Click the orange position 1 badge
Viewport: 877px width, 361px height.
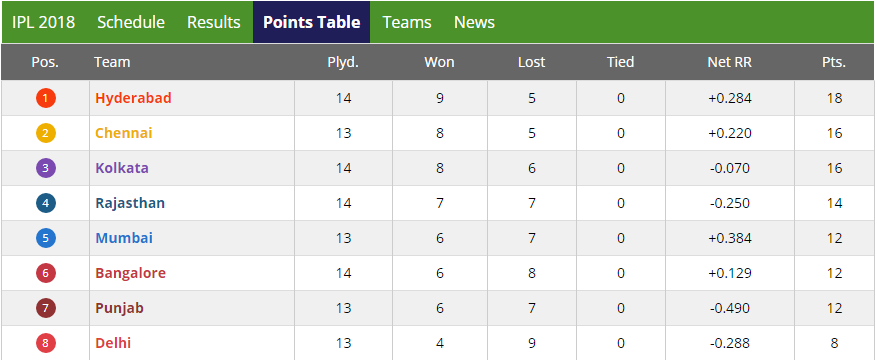[x=45, y=99]
